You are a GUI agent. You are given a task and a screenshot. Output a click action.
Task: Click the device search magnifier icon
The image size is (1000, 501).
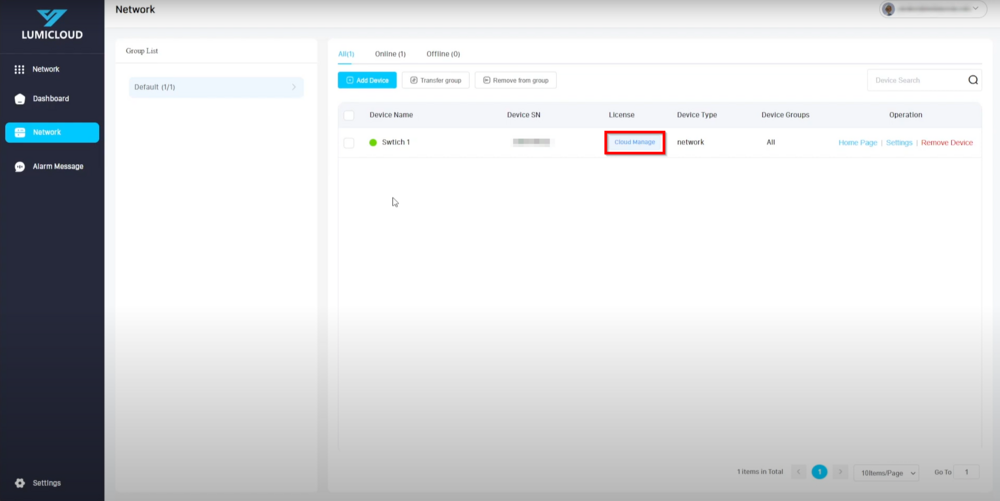(x=973, y=80)
